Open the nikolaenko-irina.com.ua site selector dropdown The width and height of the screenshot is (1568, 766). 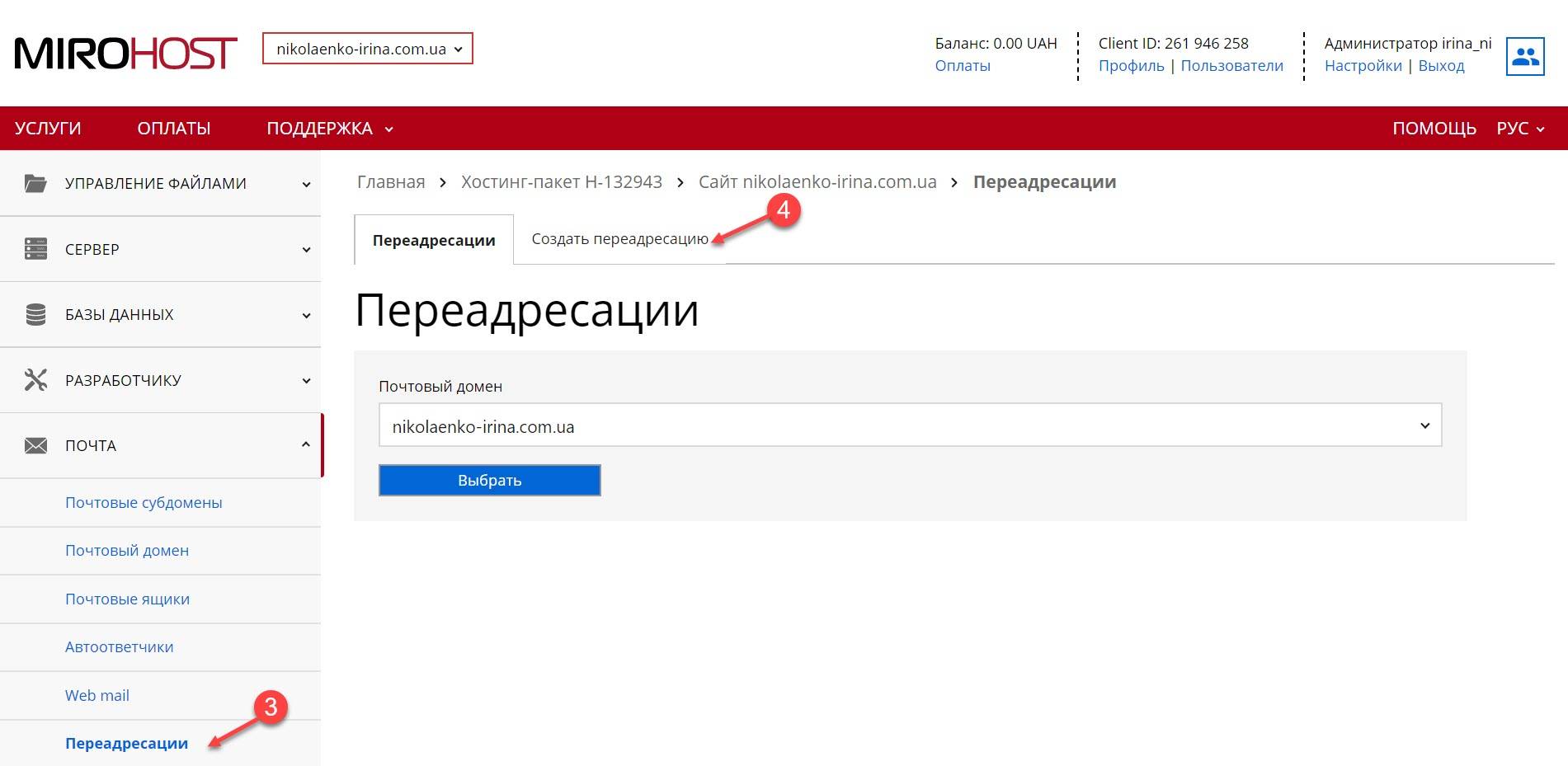[x=368, y=49]
